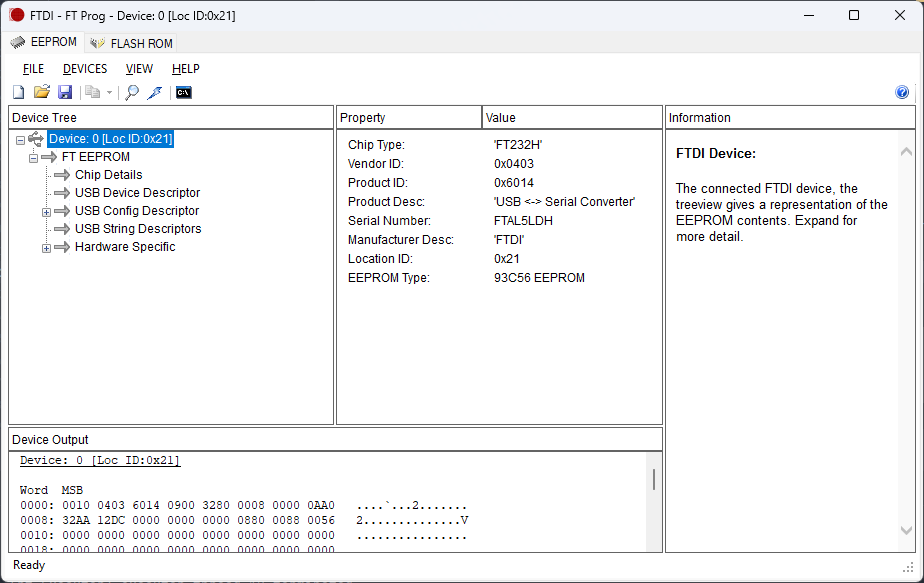Switch to the FLASH ROM tab
Viewport: 924px width, 583px height.
[x=131, y=44]
